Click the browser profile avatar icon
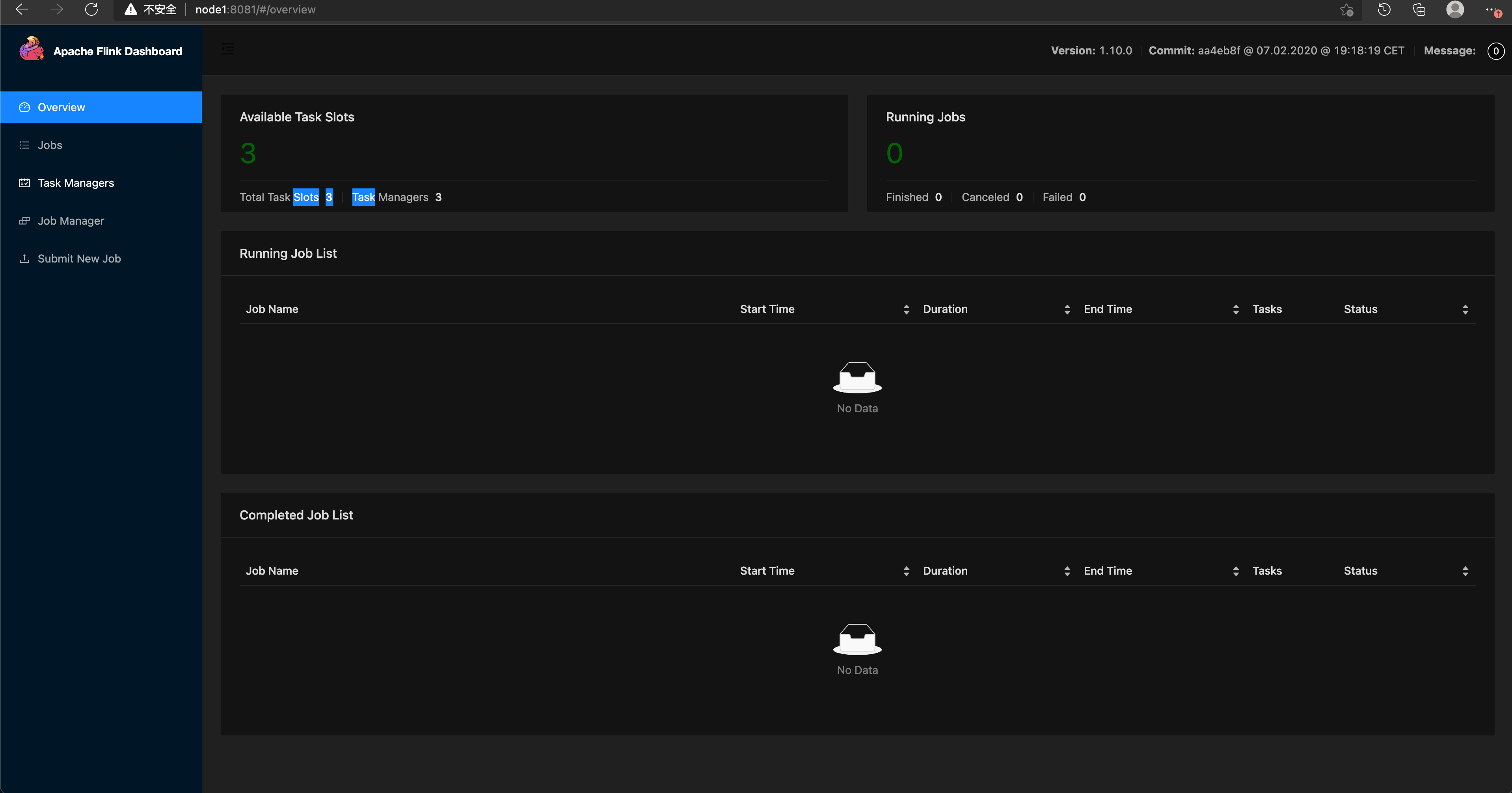 pyautogui.click(x=1455, y=9)
